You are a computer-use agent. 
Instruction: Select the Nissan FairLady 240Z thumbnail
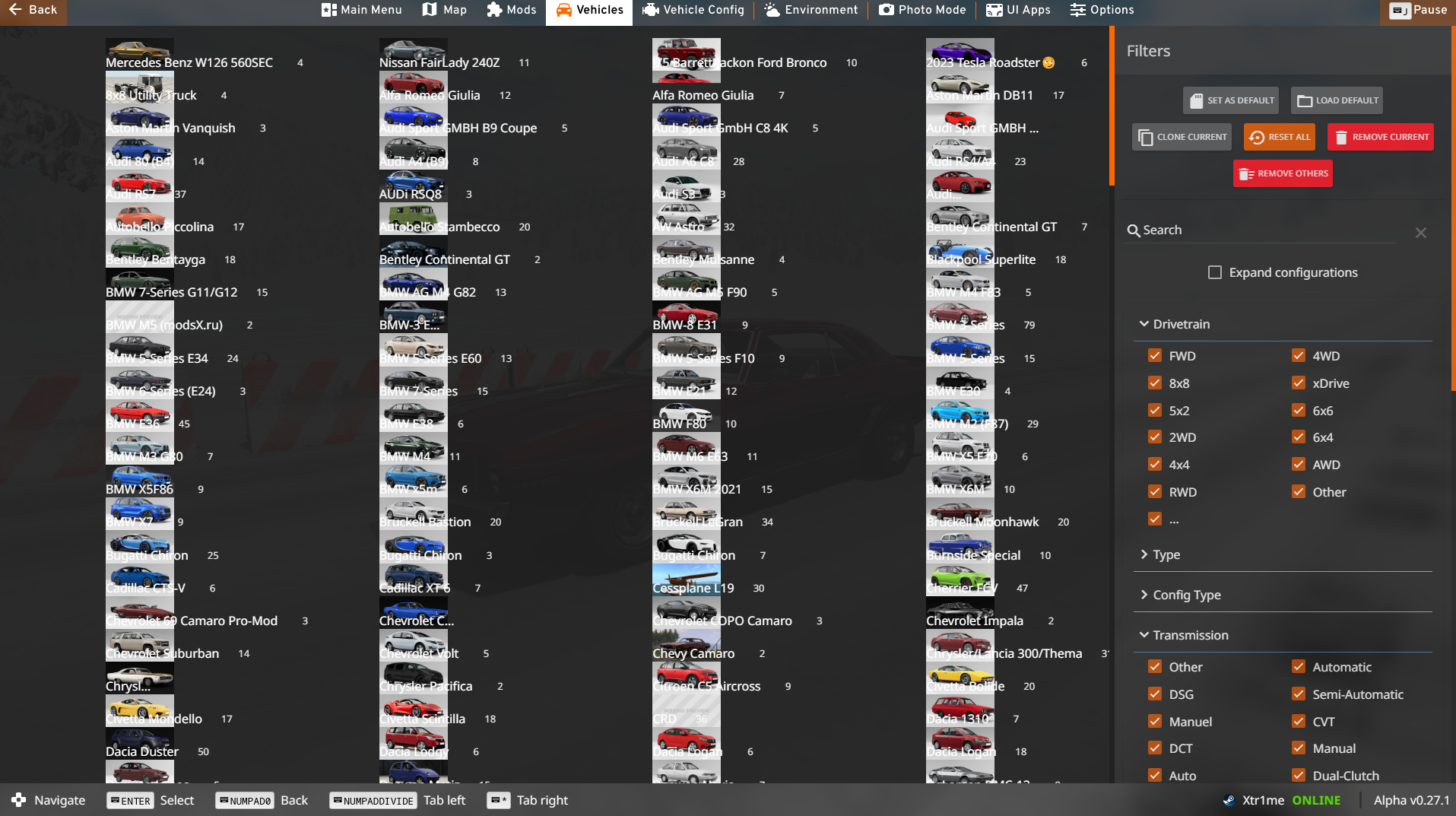click(414, 53)
